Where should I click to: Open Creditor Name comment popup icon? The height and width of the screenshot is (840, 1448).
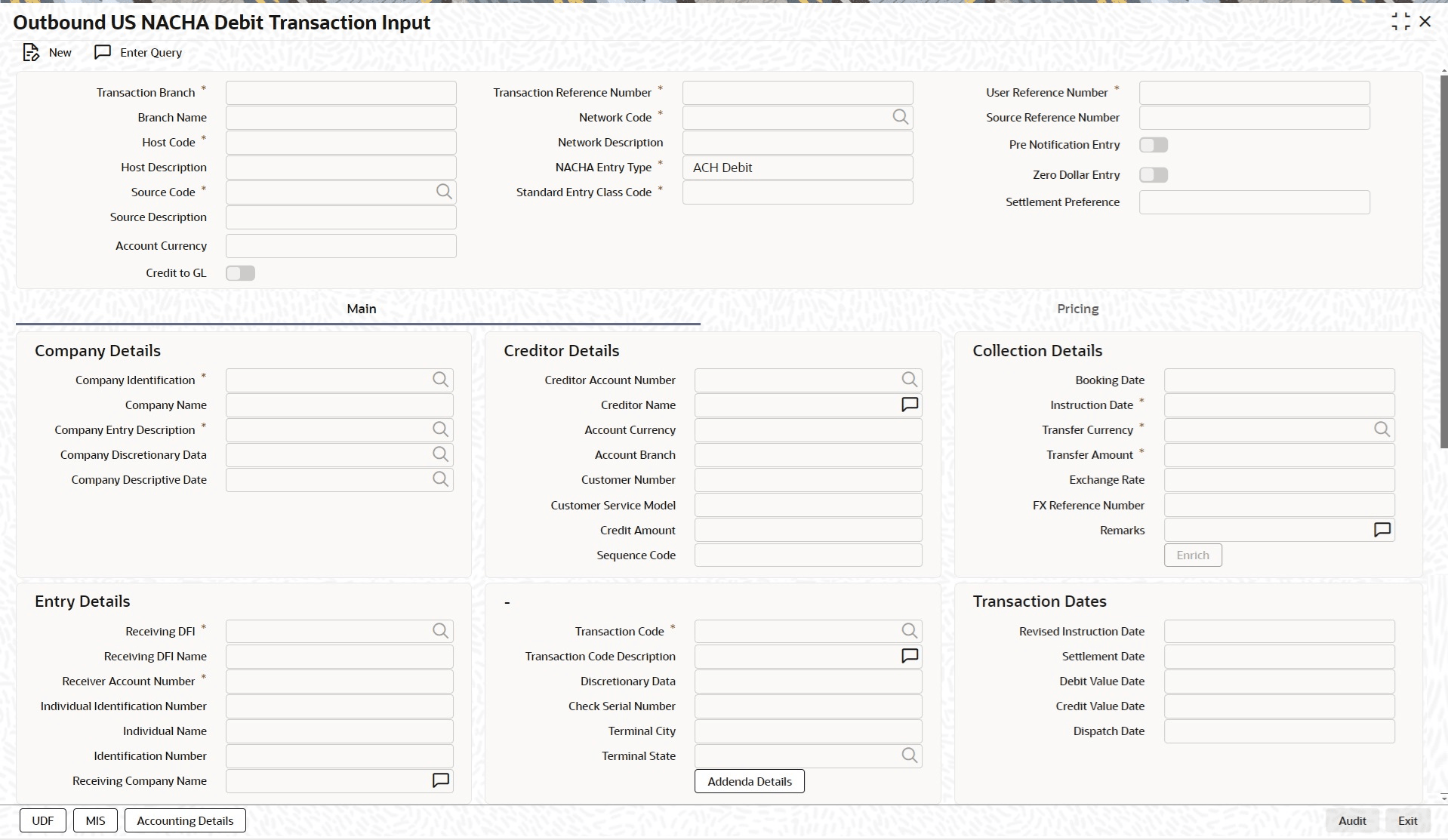pyautogui.click(x=910, y=405)
